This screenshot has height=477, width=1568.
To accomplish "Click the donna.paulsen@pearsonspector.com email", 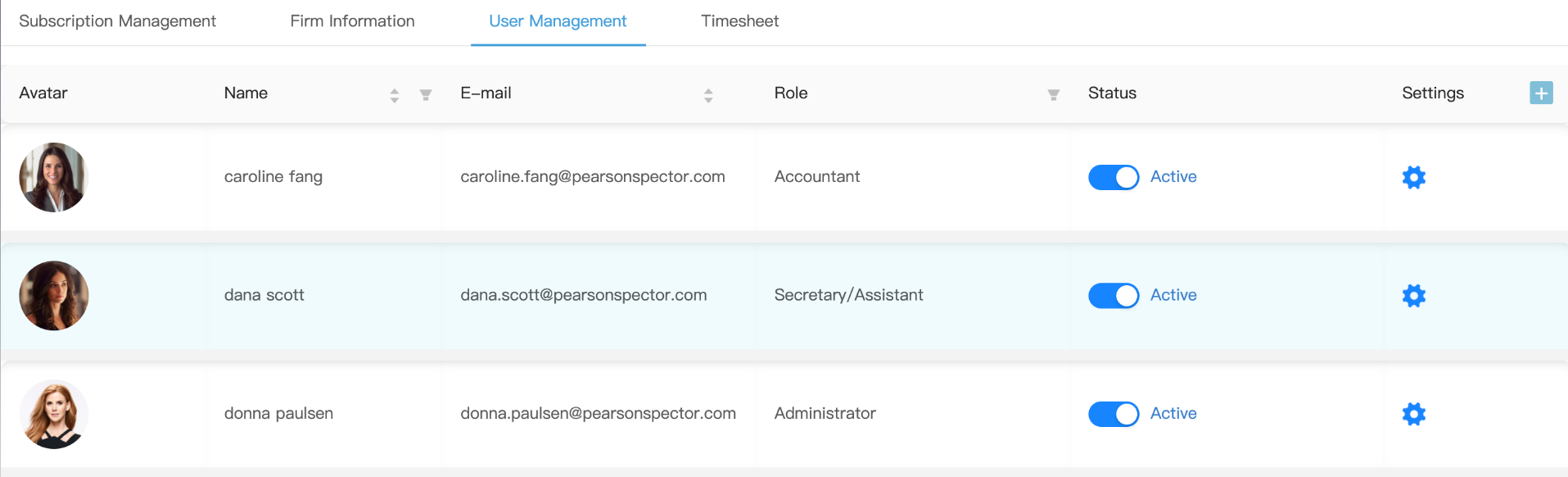I will point(598,414).
